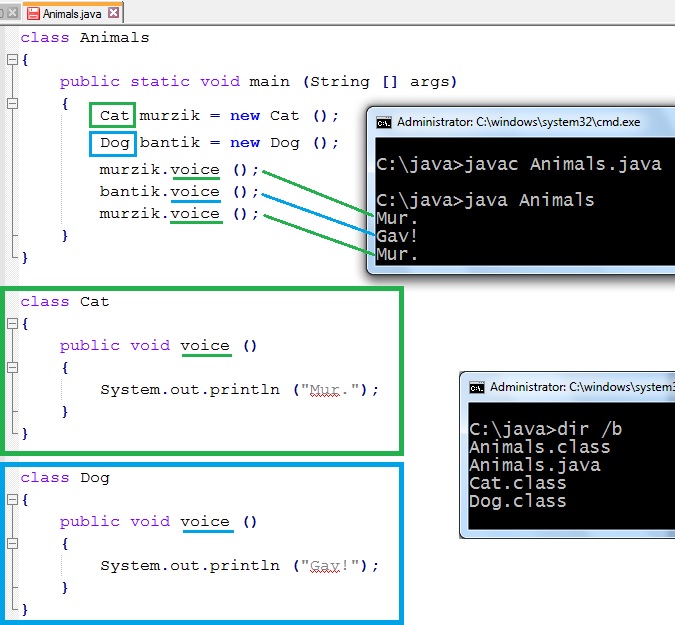Click 'C:\java>java Animals' in console
The width and height of the screenshot is (675, 625).
point(485,200)
